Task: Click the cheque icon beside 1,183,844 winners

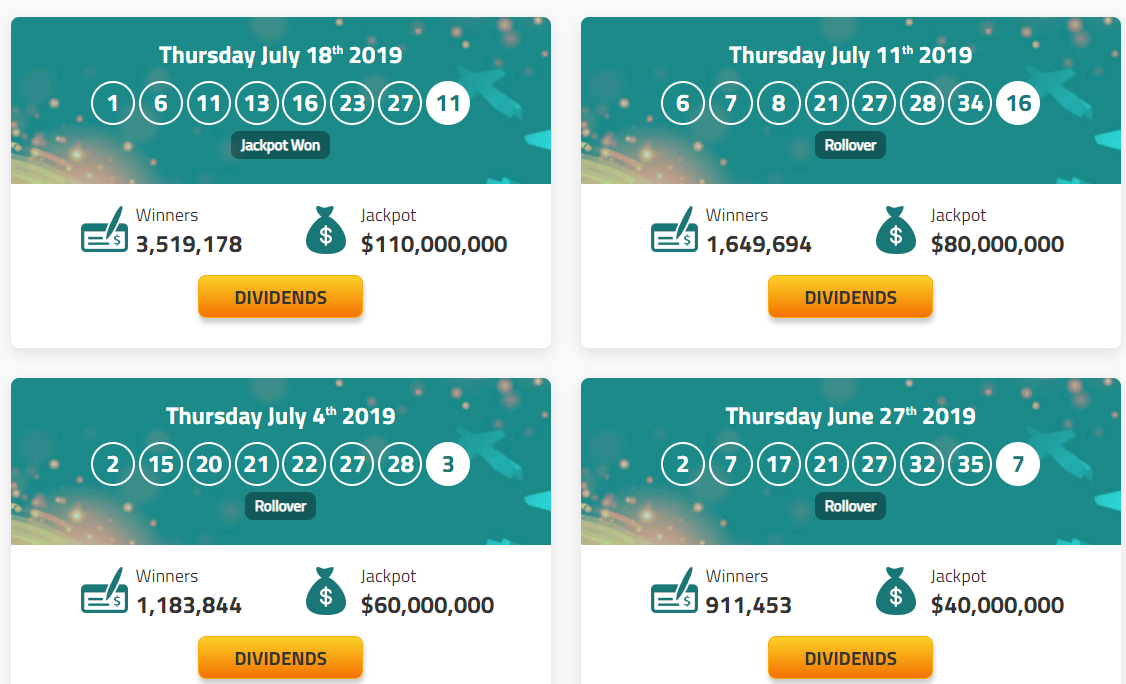Action: (x=105, y=591)
